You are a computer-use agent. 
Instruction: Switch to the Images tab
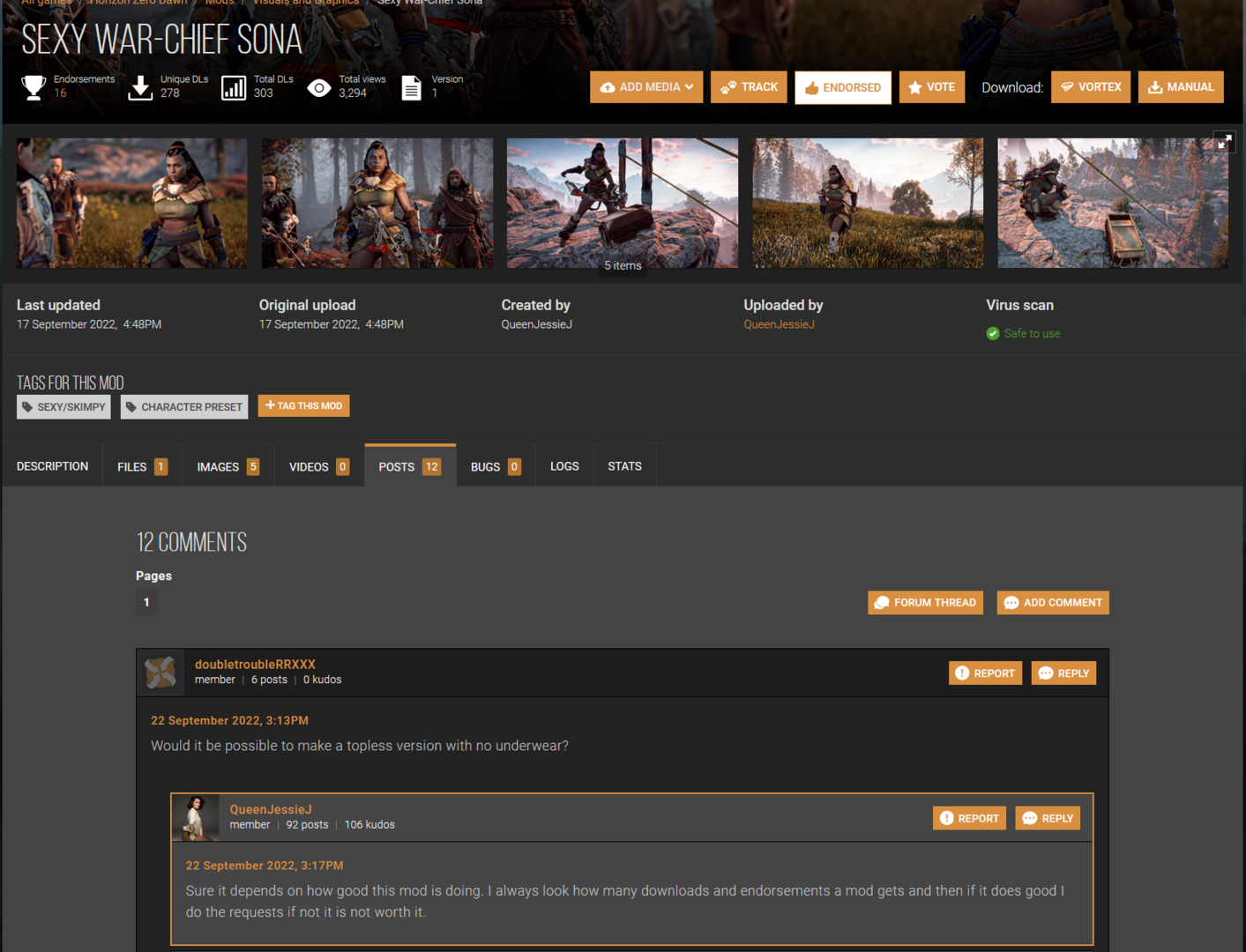[x=228, y=466]
